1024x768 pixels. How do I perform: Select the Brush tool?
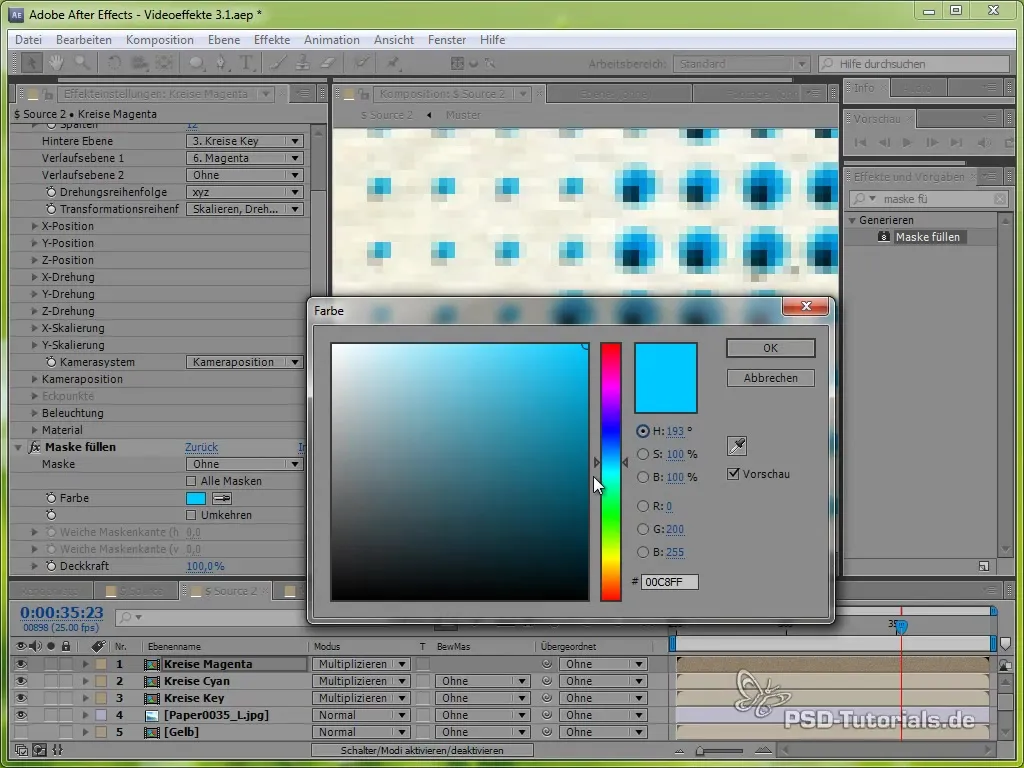[x=278, y=63]
